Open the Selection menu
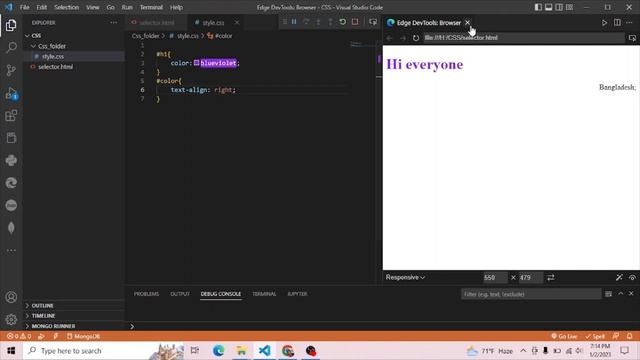This screenshot has height=360, width=640. tap(67, 7)
